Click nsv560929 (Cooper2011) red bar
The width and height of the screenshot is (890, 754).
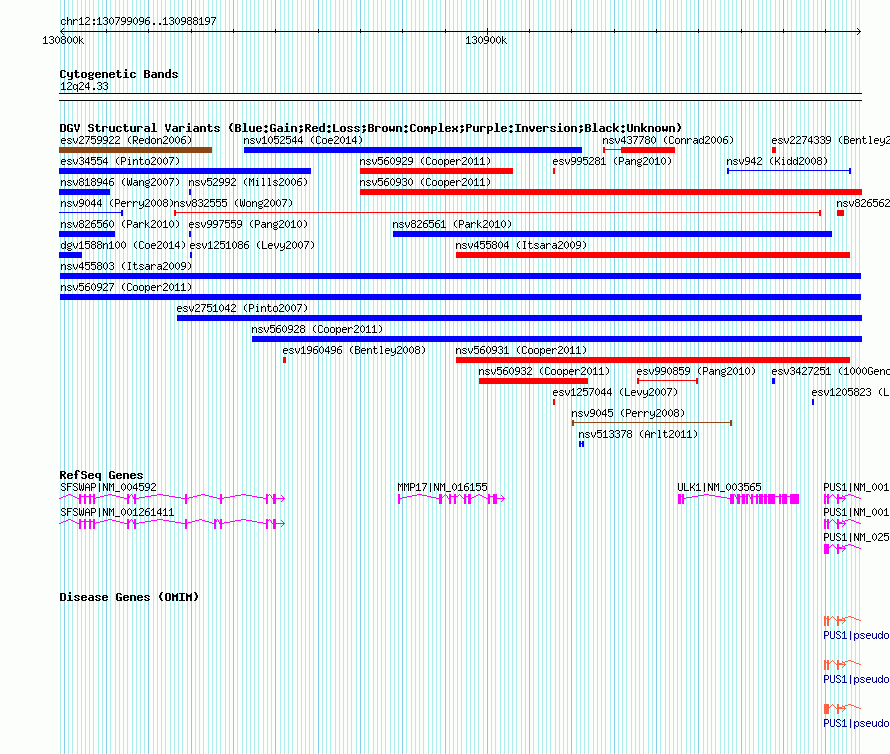pos(436,171)
